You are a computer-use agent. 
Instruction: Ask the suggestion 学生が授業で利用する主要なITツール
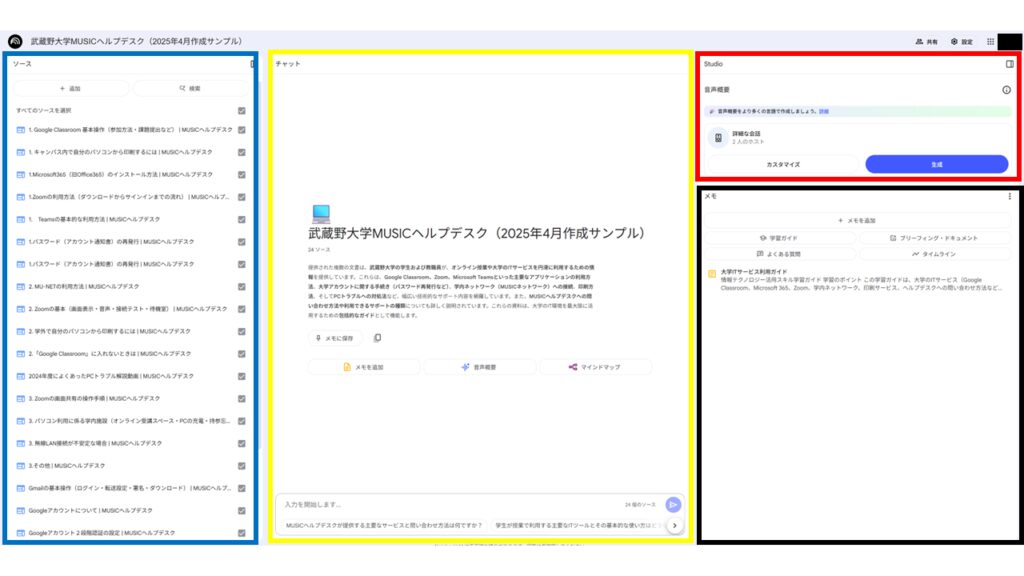tap(577, 526)
